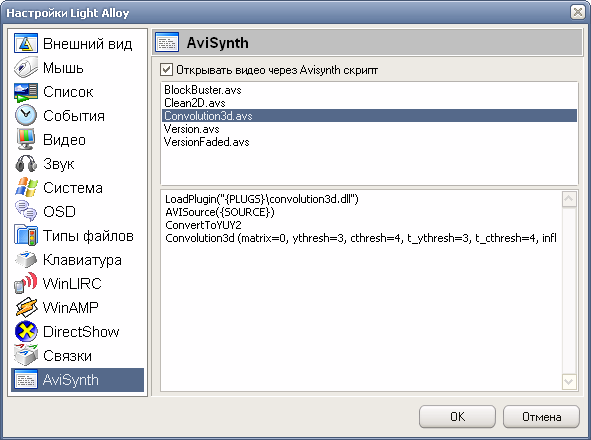Click the DirectShow icon
The image size is (591, 440).
click(x=26, y=331)
